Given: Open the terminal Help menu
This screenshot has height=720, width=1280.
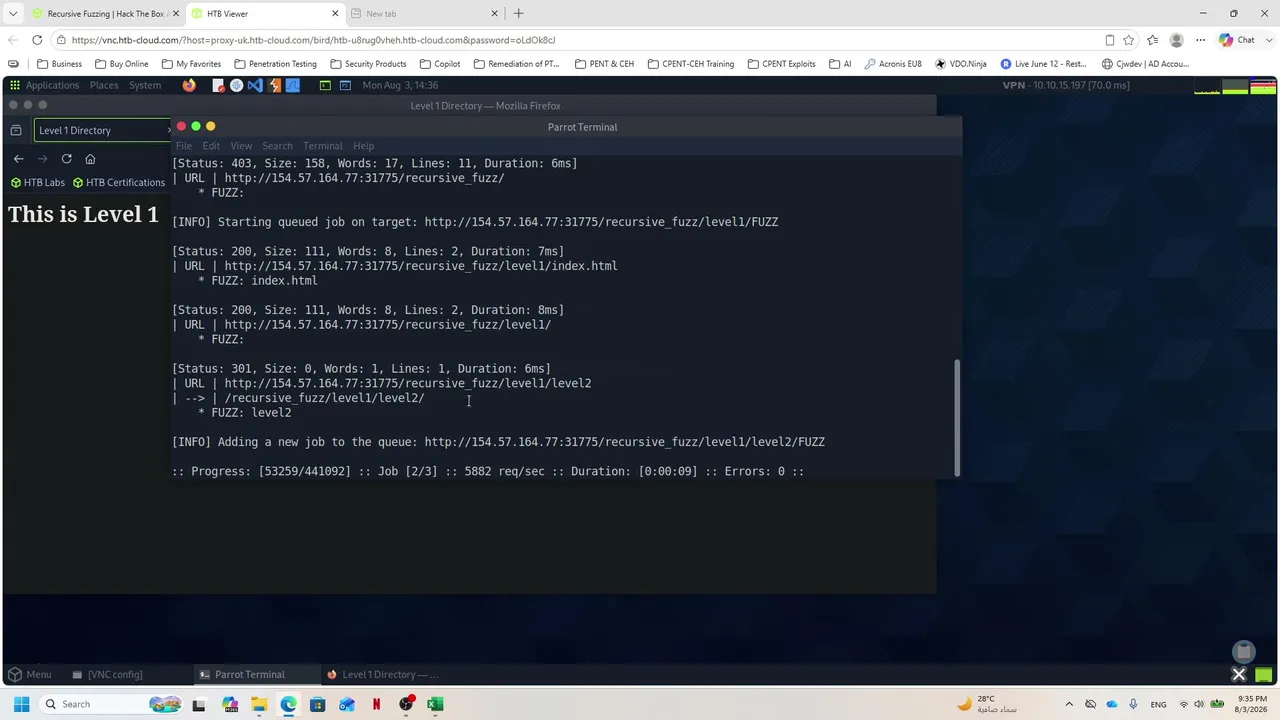Looking at the screenshot, I should [363, 146].
